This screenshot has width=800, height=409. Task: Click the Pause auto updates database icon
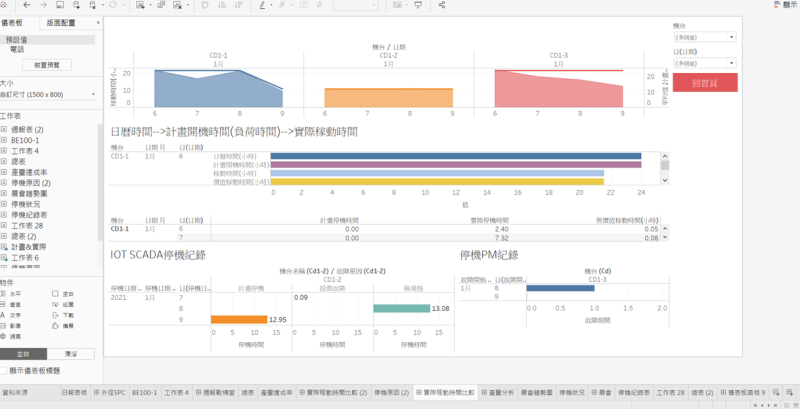[93, 5]
